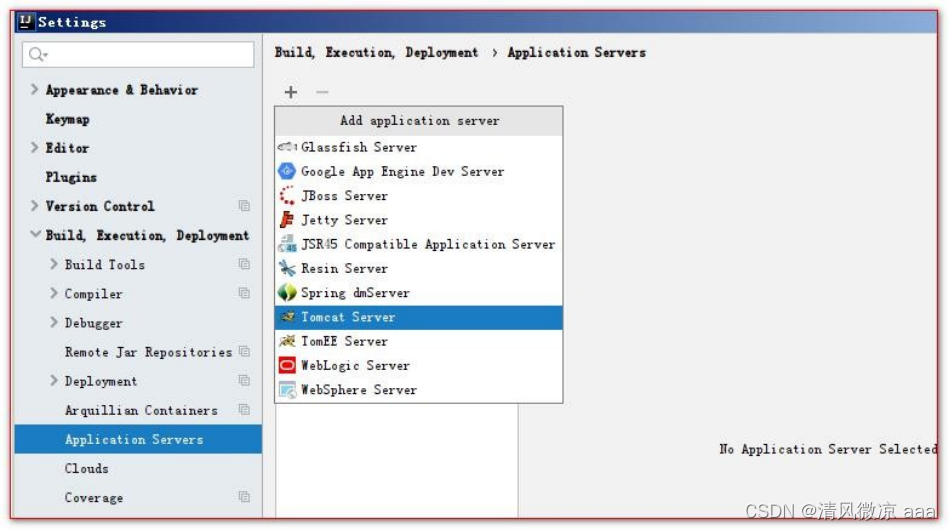Open Remote Jar Repositories settings

tap(148, 352)
